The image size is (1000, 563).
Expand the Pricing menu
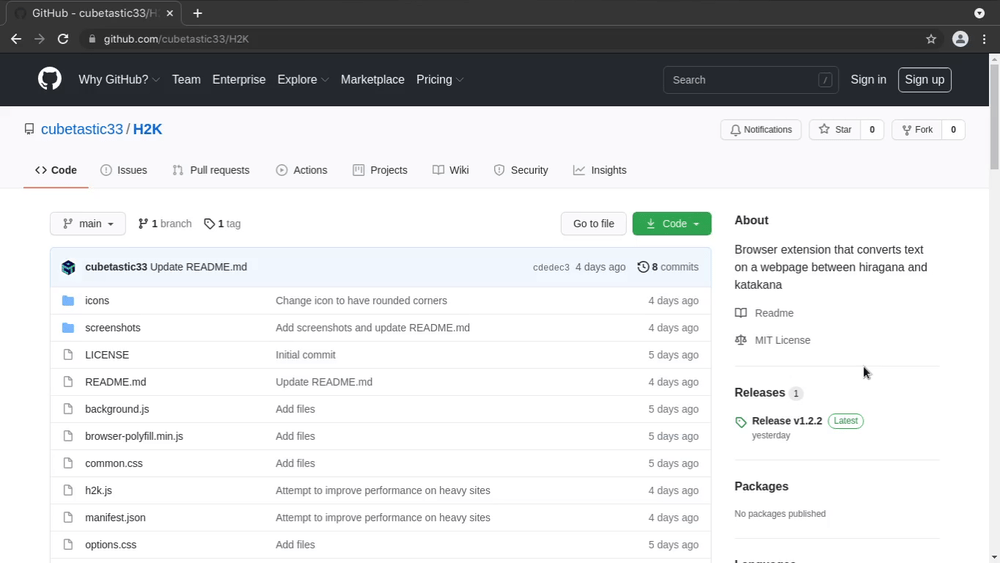pos(439,80)
